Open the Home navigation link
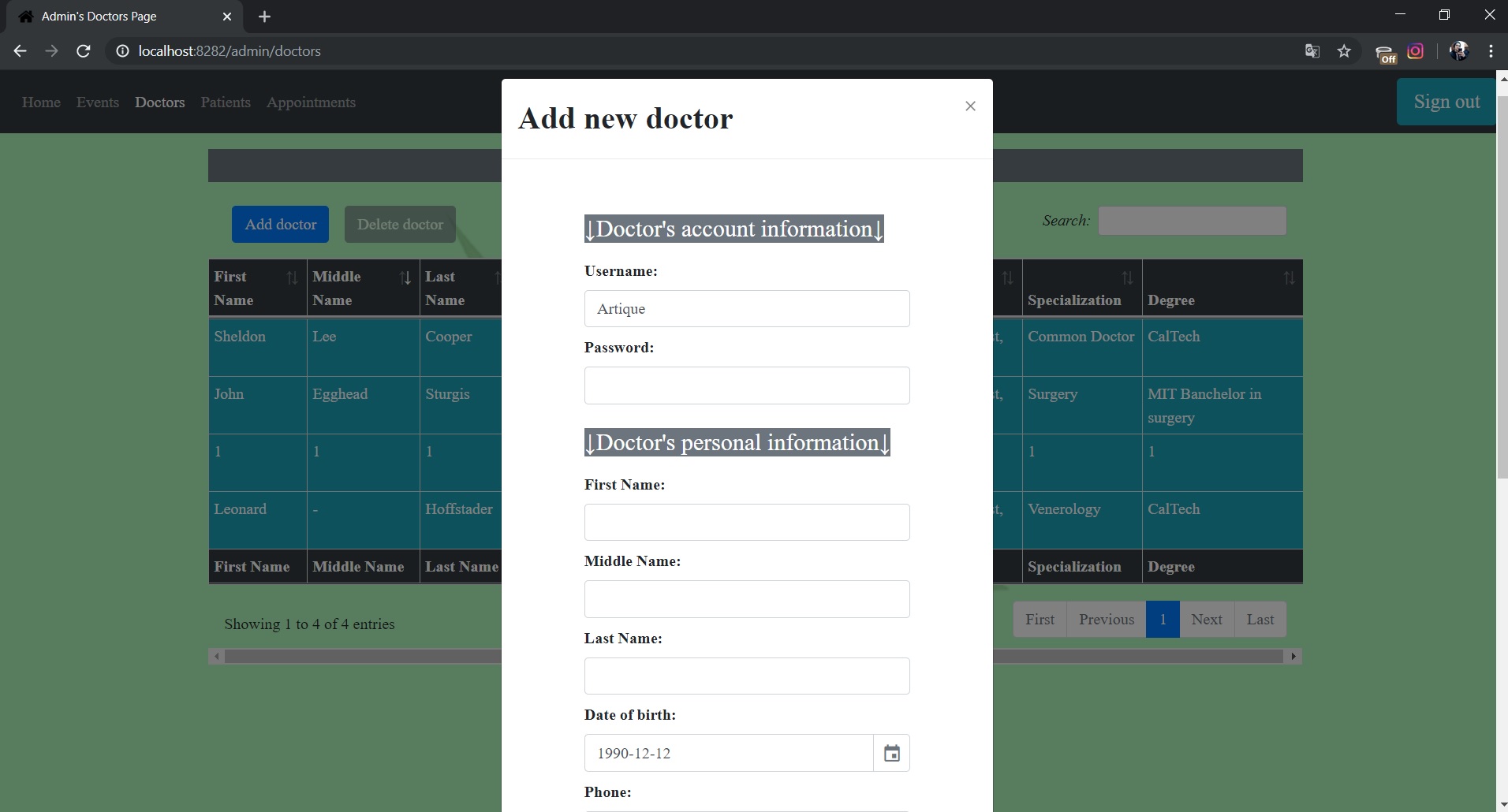The height and width of the screenshot is (812, 1508). (41, 102)
